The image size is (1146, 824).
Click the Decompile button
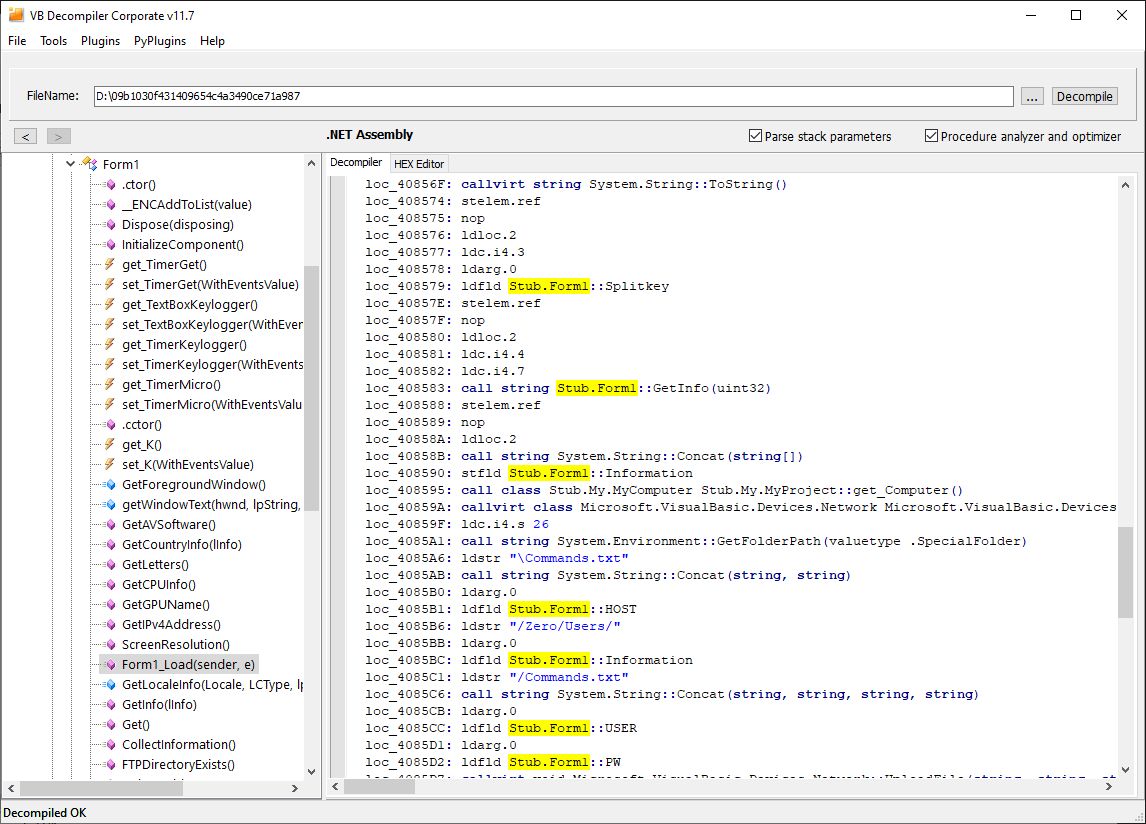pos(1085,97)
